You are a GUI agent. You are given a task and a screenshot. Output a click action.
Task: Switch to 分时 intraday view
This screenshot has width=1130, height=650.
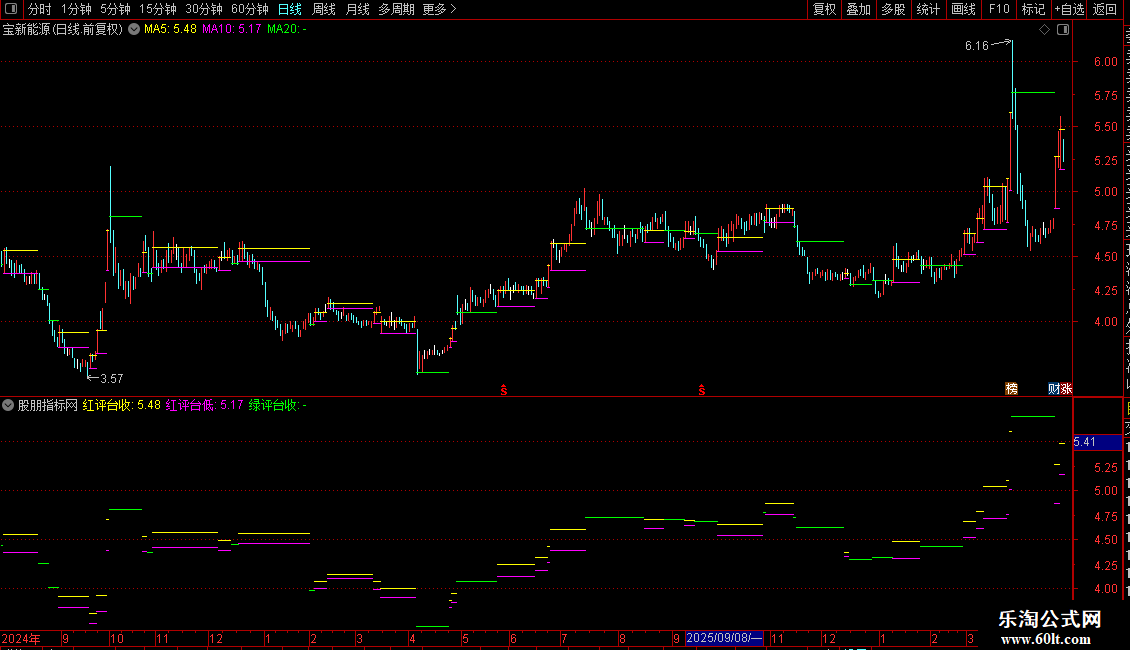[40, 9]
